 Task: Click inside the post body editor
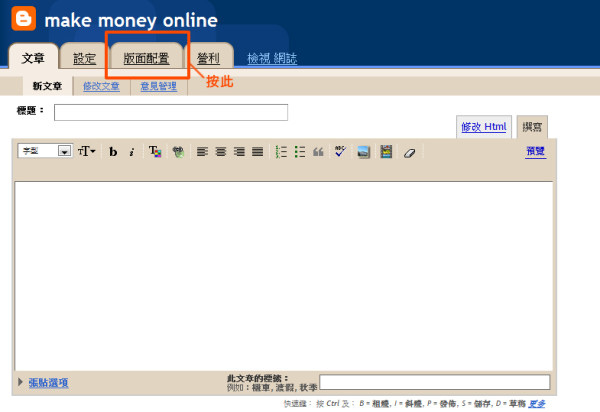tap(284, 276)
